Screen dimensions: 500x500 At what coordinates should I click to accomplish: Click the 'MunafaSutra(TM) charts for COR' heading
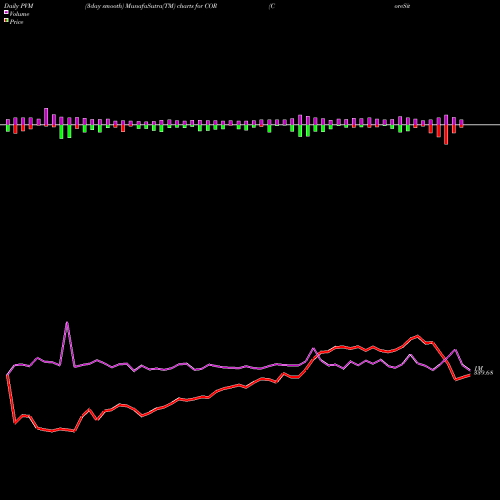pyautogui.click(x=171, y=6)
